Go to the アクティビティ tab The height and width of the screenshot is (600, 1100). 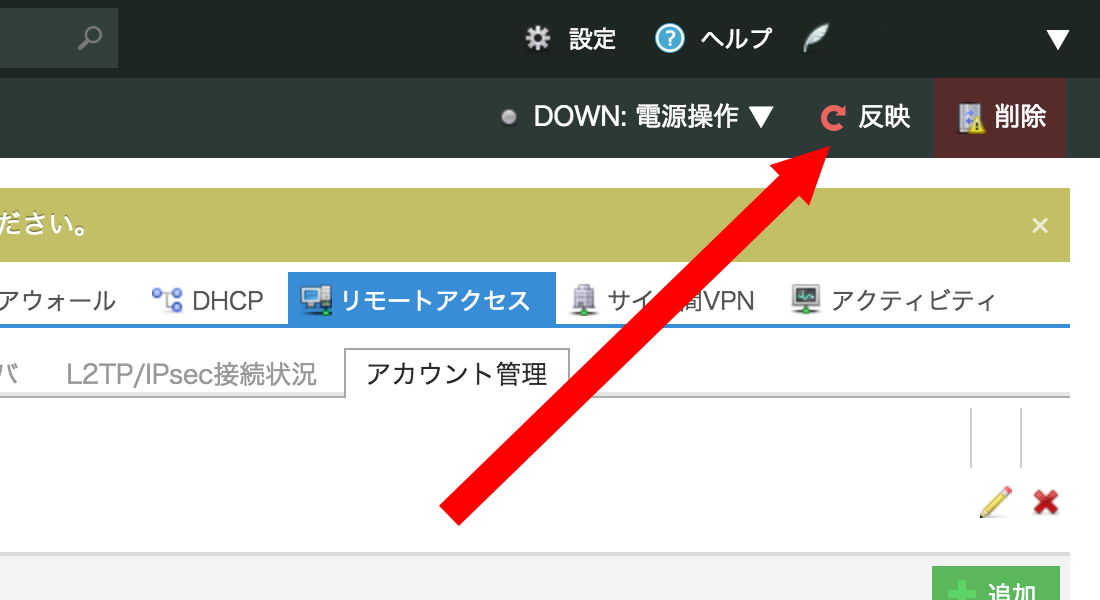point(893,300)
